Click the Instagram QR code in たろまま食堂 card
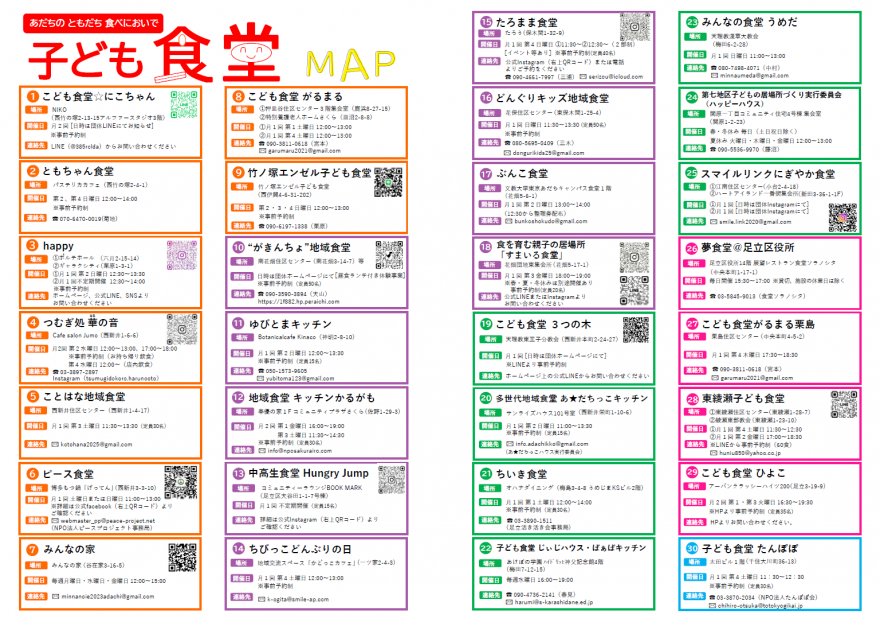The image size is (880, 622). coord(635,27)
